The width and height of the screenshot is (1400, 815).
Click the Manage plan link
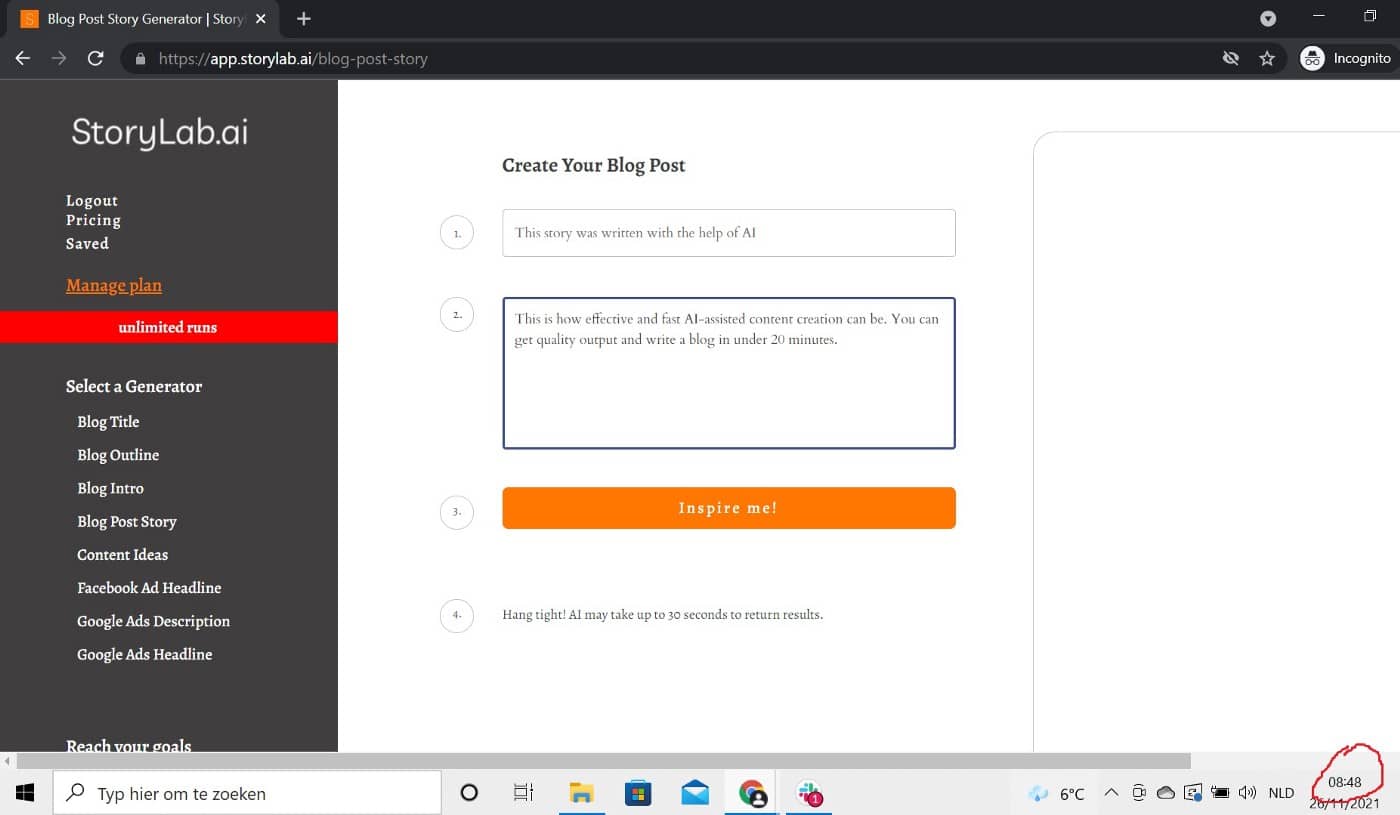(x=114, y=285)
